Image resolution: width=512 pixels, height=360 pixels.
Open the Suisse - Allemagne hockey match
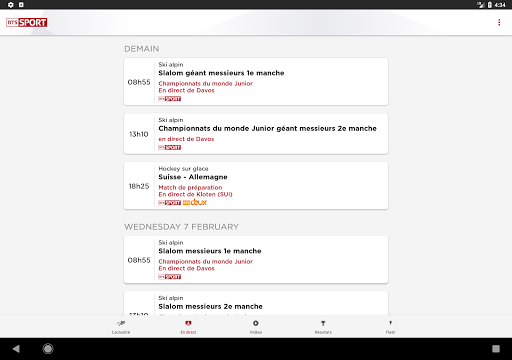coord(256,186)
